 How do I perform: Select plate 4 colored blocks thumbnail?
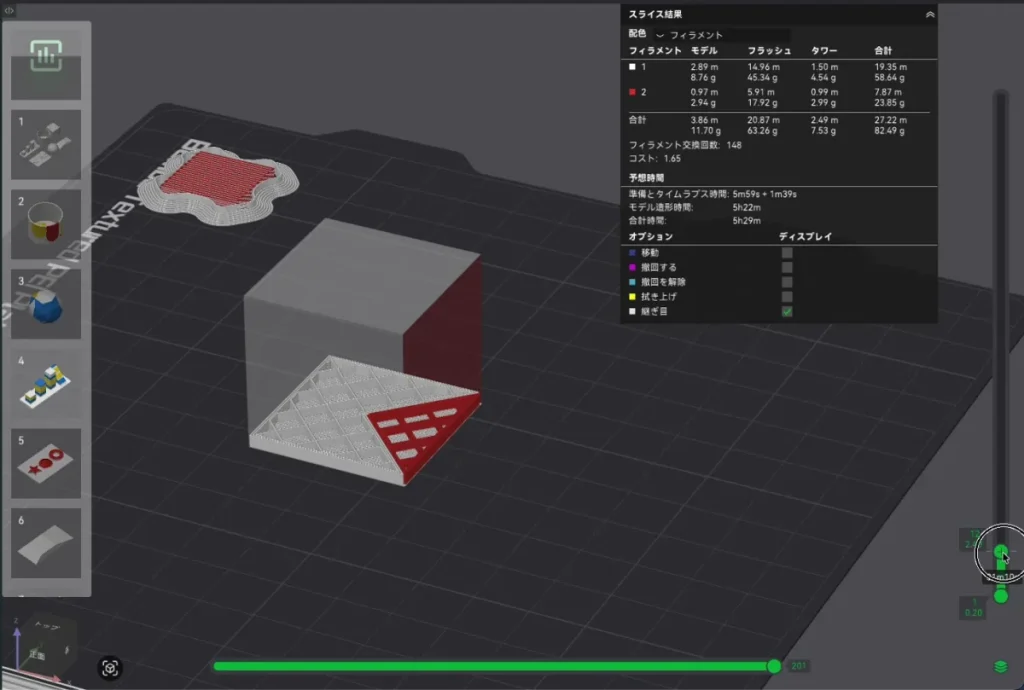pos(46,384)
